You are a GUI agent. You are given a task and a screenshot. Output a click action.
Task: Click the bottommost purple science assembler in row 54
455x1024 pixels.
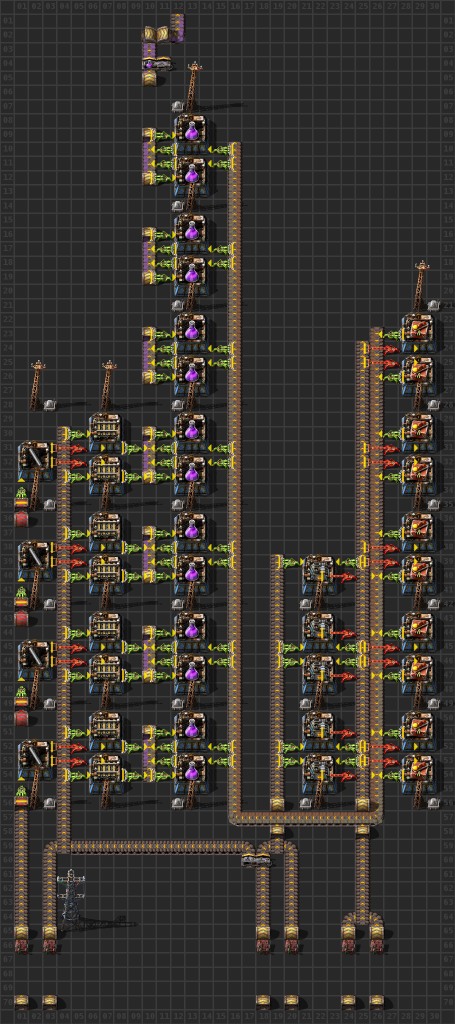190,771
